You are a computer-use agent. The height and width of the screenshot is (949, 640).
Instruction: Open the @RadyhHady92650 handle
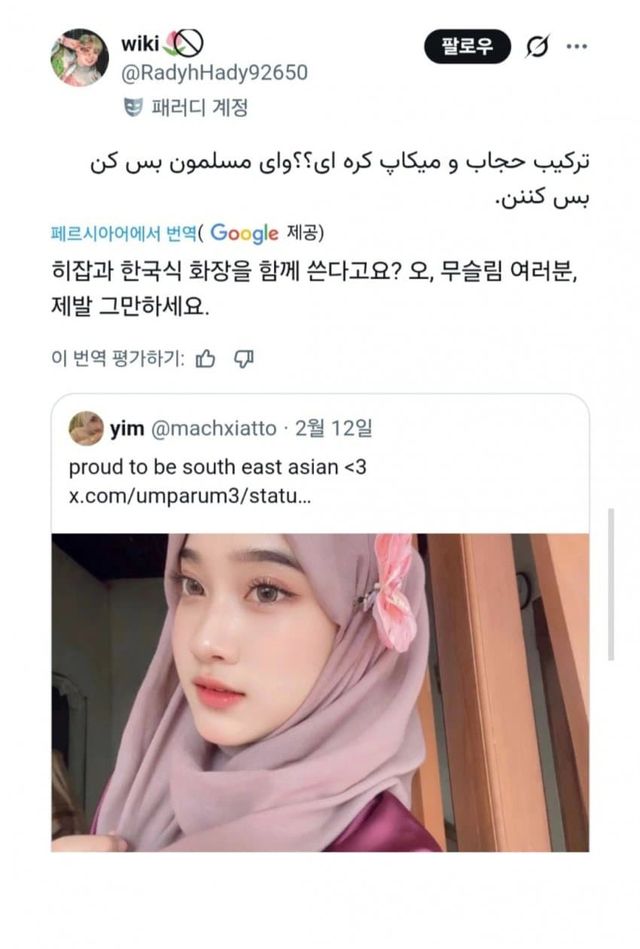[214, 73]
